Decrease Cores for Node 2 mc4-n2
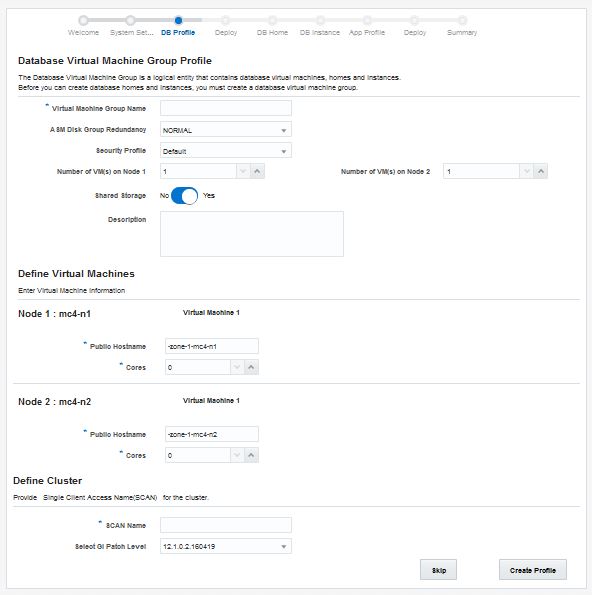The width and height of the screenshot is (592, 595). click(237, 455)
